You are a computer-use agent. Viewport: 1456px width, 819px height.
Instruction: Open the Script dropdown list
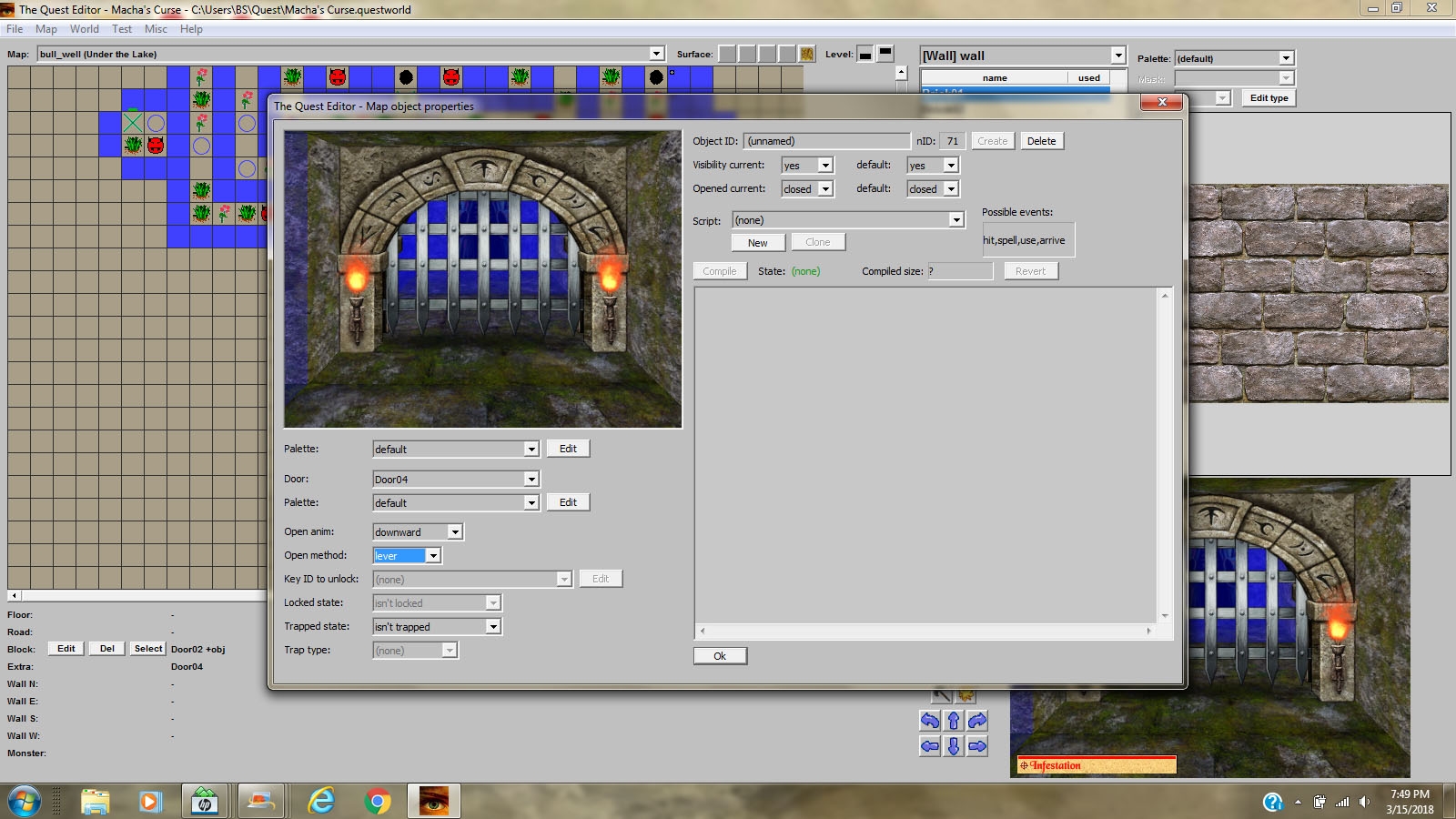(x=955, y=220)
